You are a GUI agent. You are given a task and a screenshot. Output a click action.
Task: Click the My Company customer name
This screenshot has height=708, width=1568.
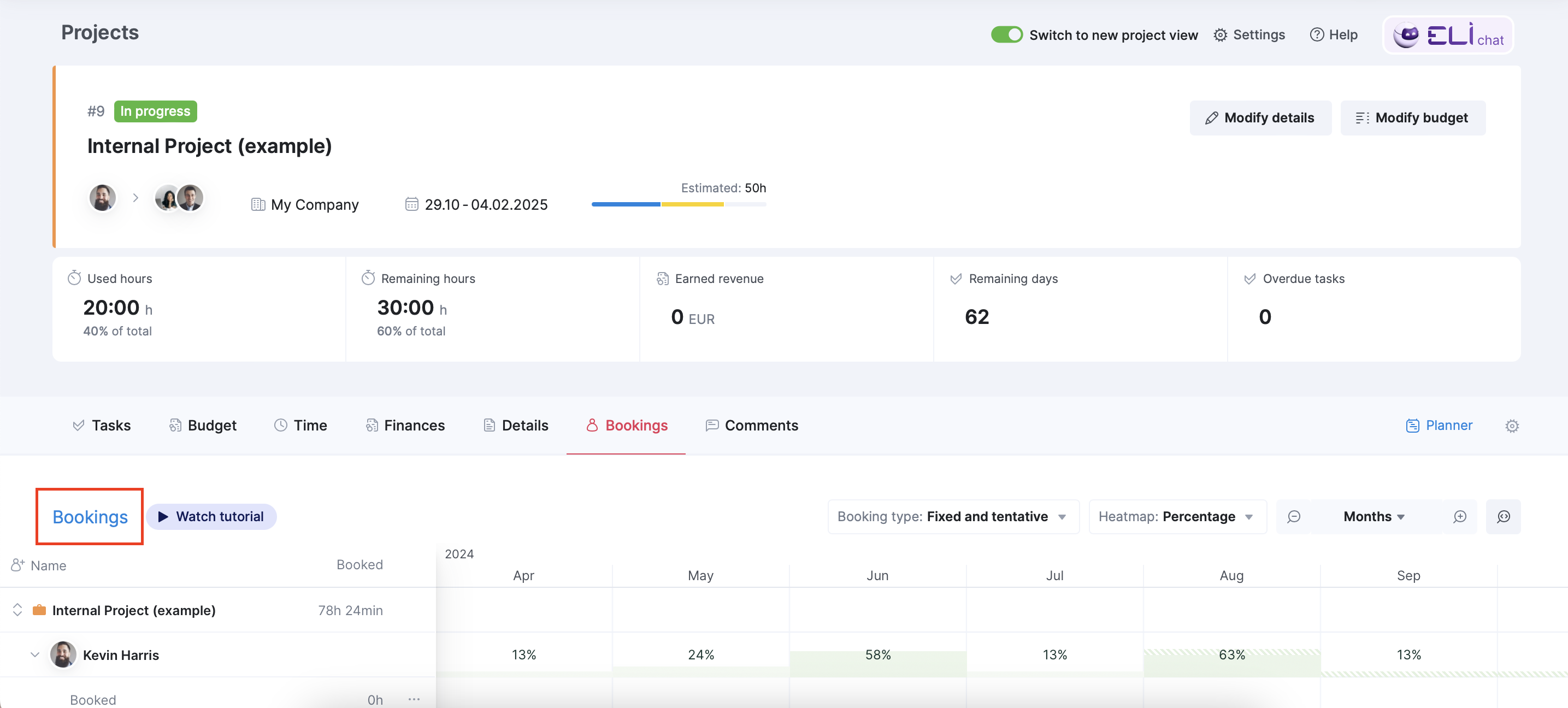[315, 204]
